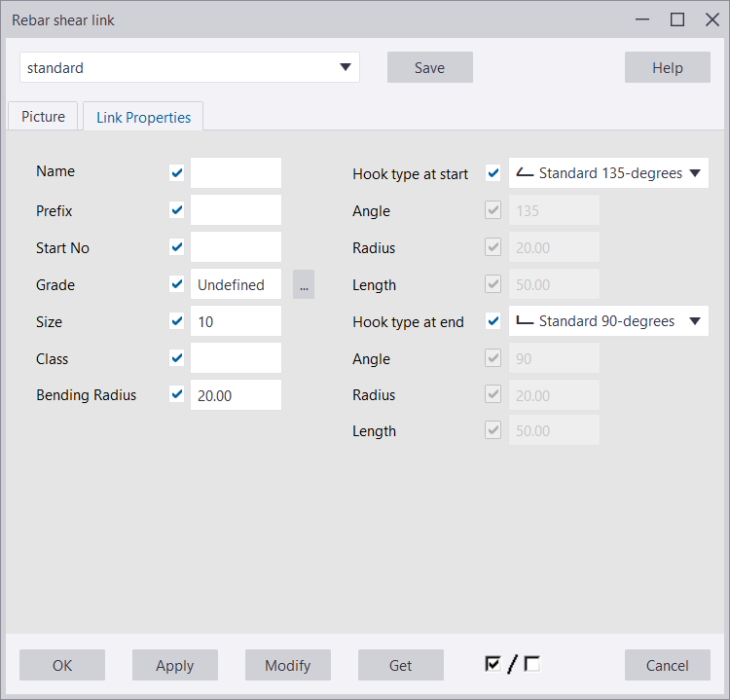
Task: Click the Modify button
Action: [288, 665]
